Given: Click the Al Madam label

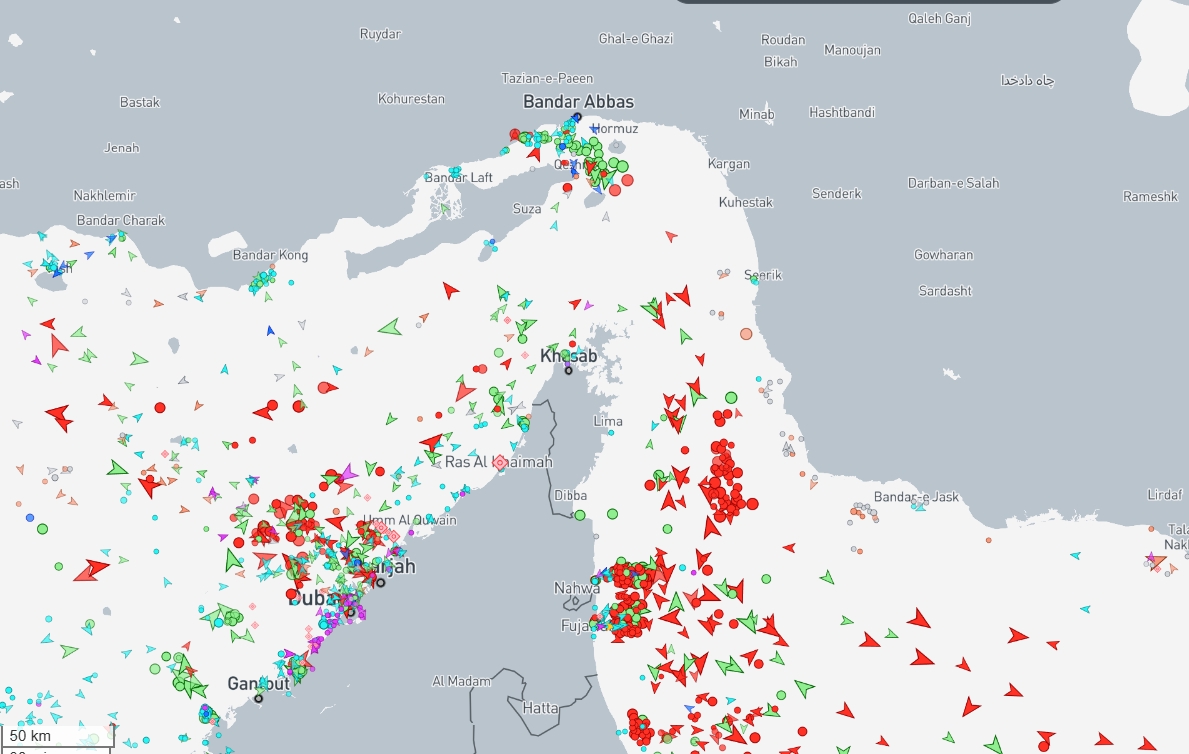Looking at the screenshot, I should [x=461, y=682].
